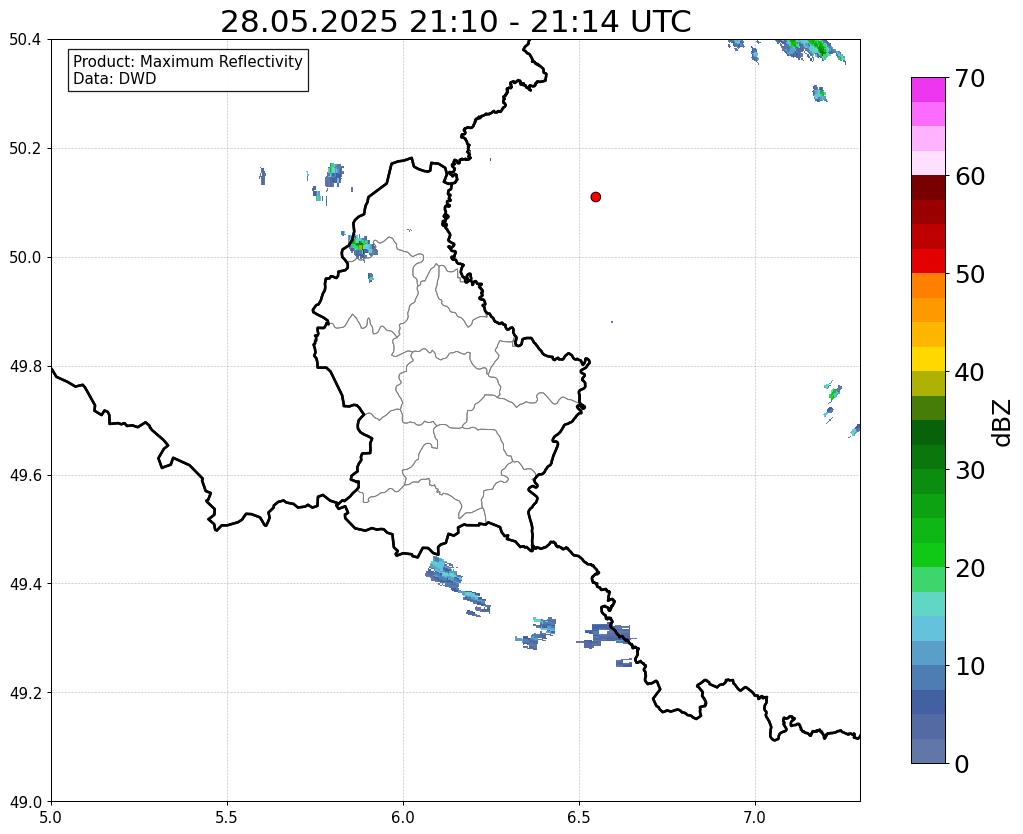
Task: Click the colorbar tick label 30
Action: point(970,470)
